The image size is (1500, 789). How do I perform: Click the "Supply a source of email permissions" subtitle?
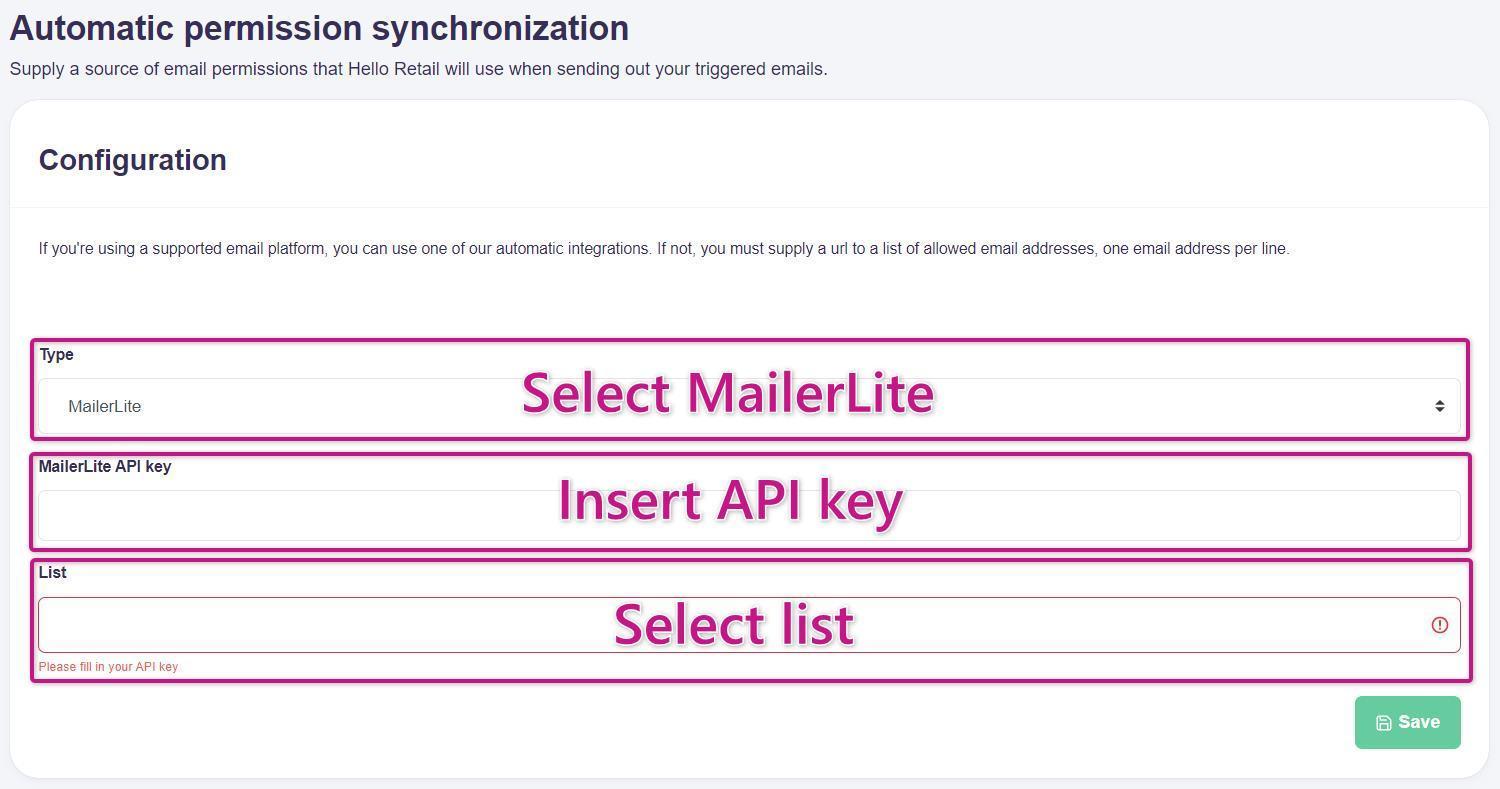(418, 69)
